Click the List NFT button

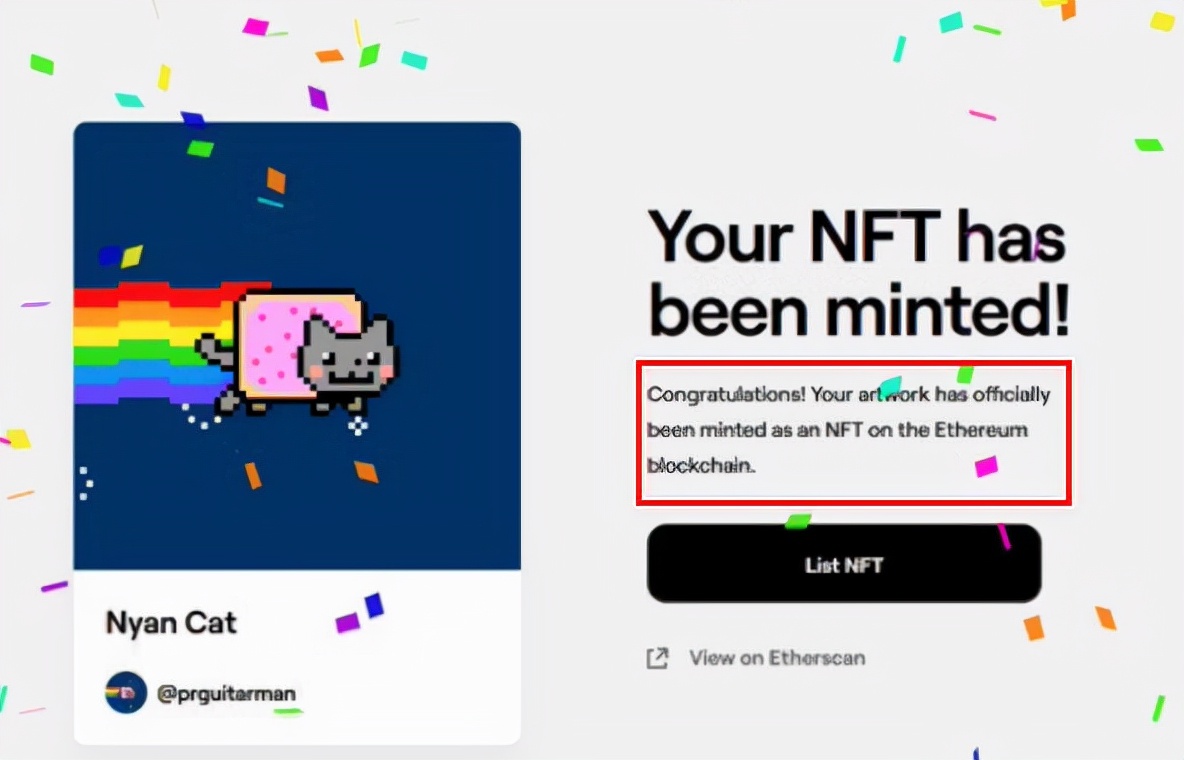pos(844,564)
